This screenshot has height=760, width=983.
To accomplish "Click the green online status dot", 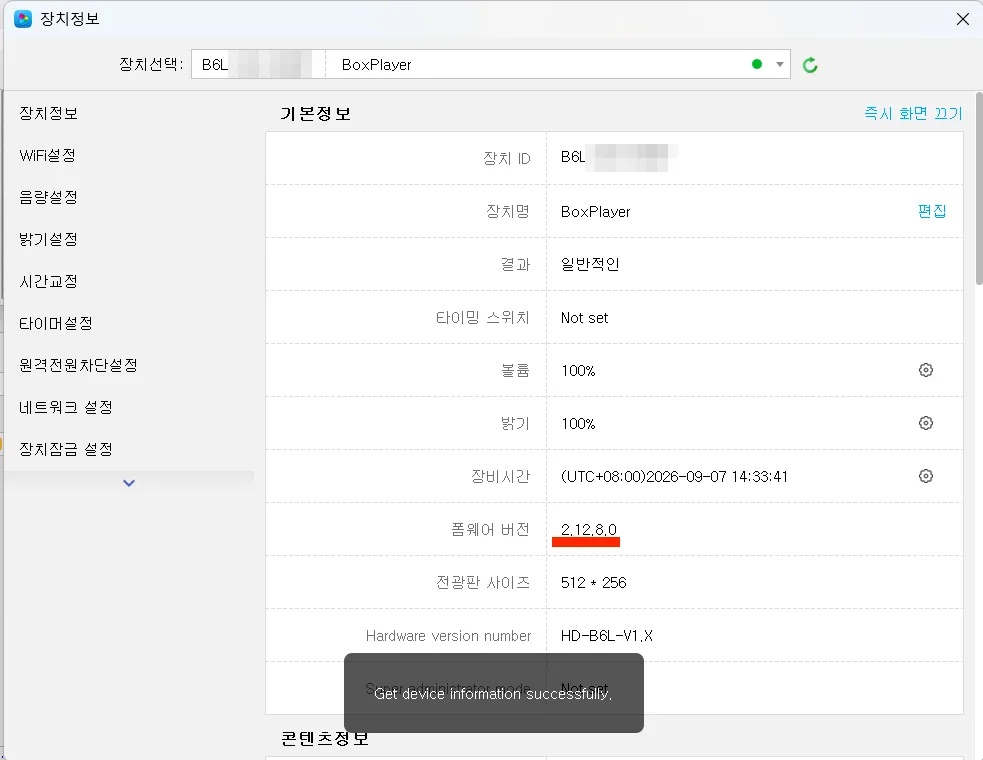I will coord(757,64).
